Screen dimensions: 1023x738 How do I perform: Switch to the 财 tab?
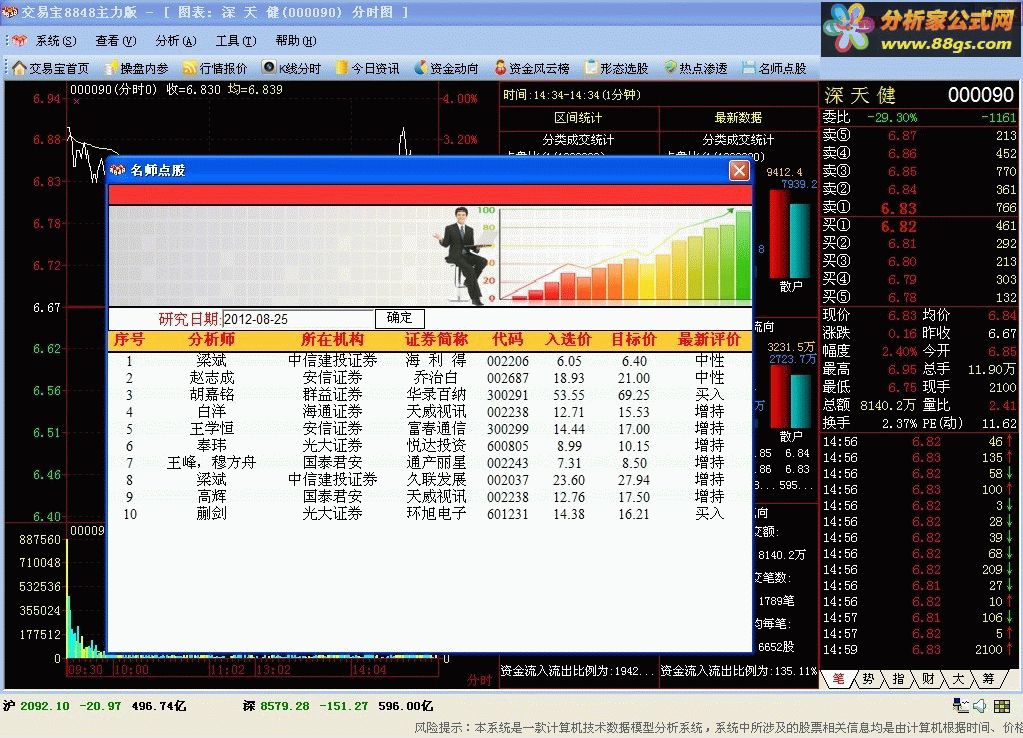(x=928, y=679)
